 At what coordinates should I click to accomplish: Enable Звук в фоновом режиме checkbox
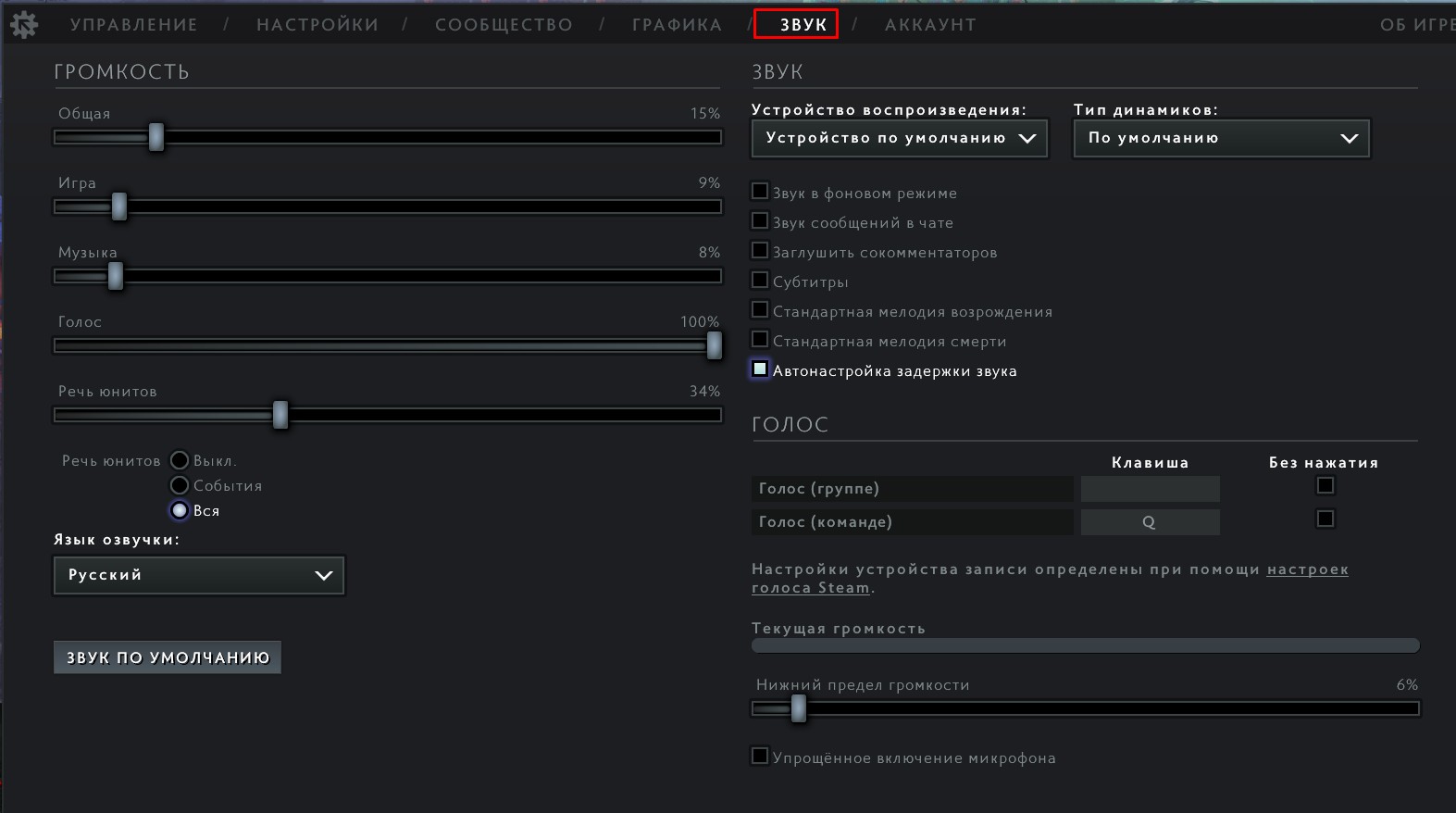click(760, 191)
